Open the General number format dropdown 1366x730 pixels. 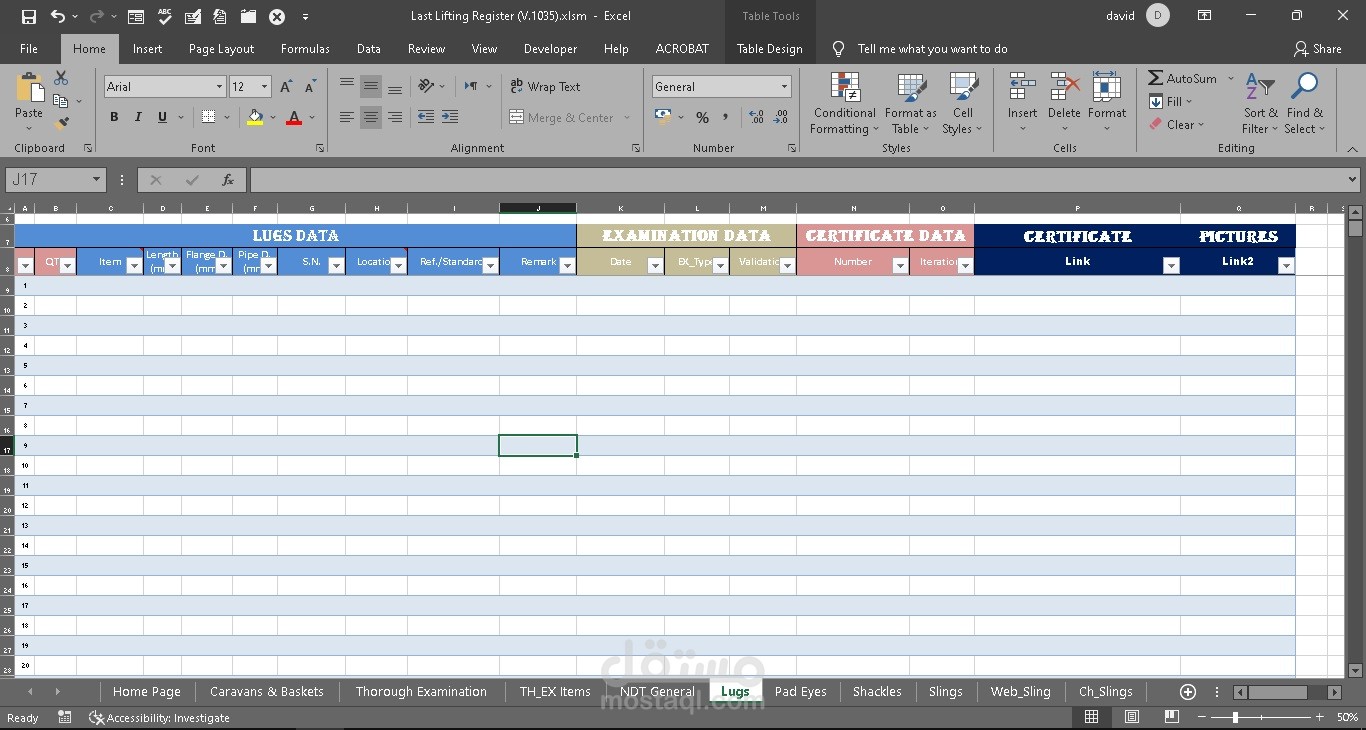(787, 86)
